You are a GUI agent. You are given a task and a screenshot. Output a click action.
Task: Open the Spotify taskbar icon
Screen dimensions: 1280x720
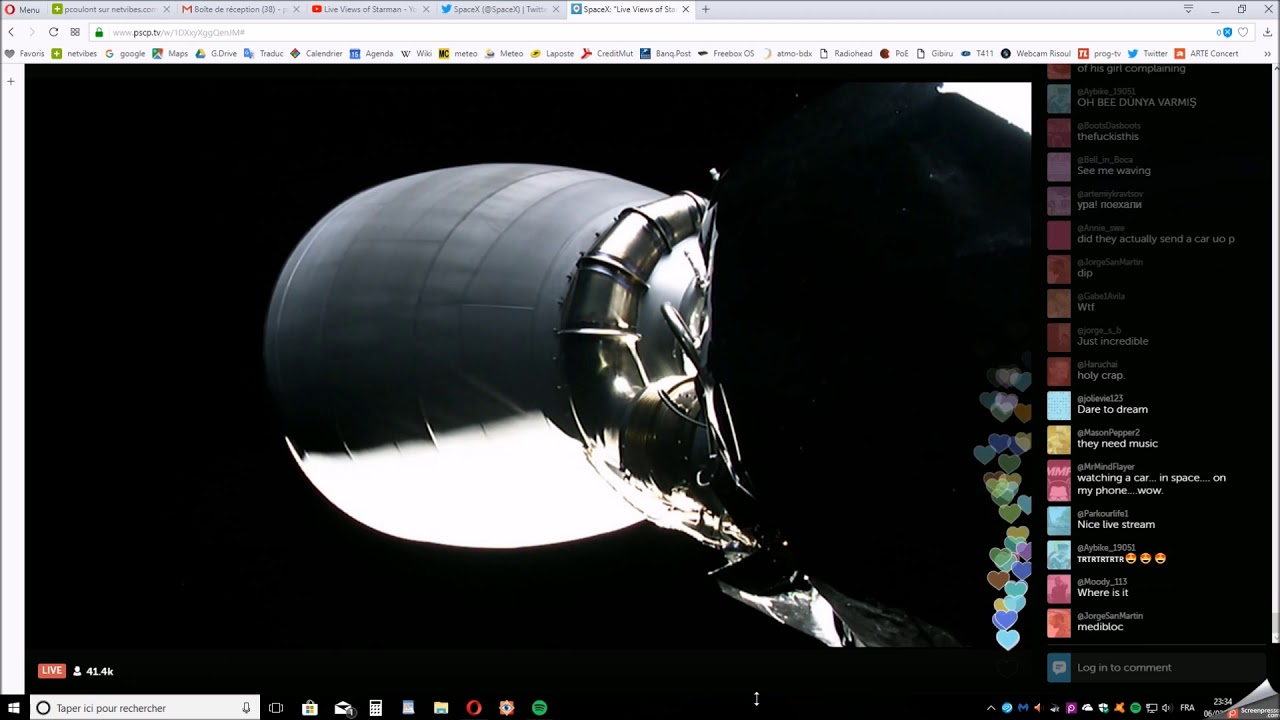[540, 708]
